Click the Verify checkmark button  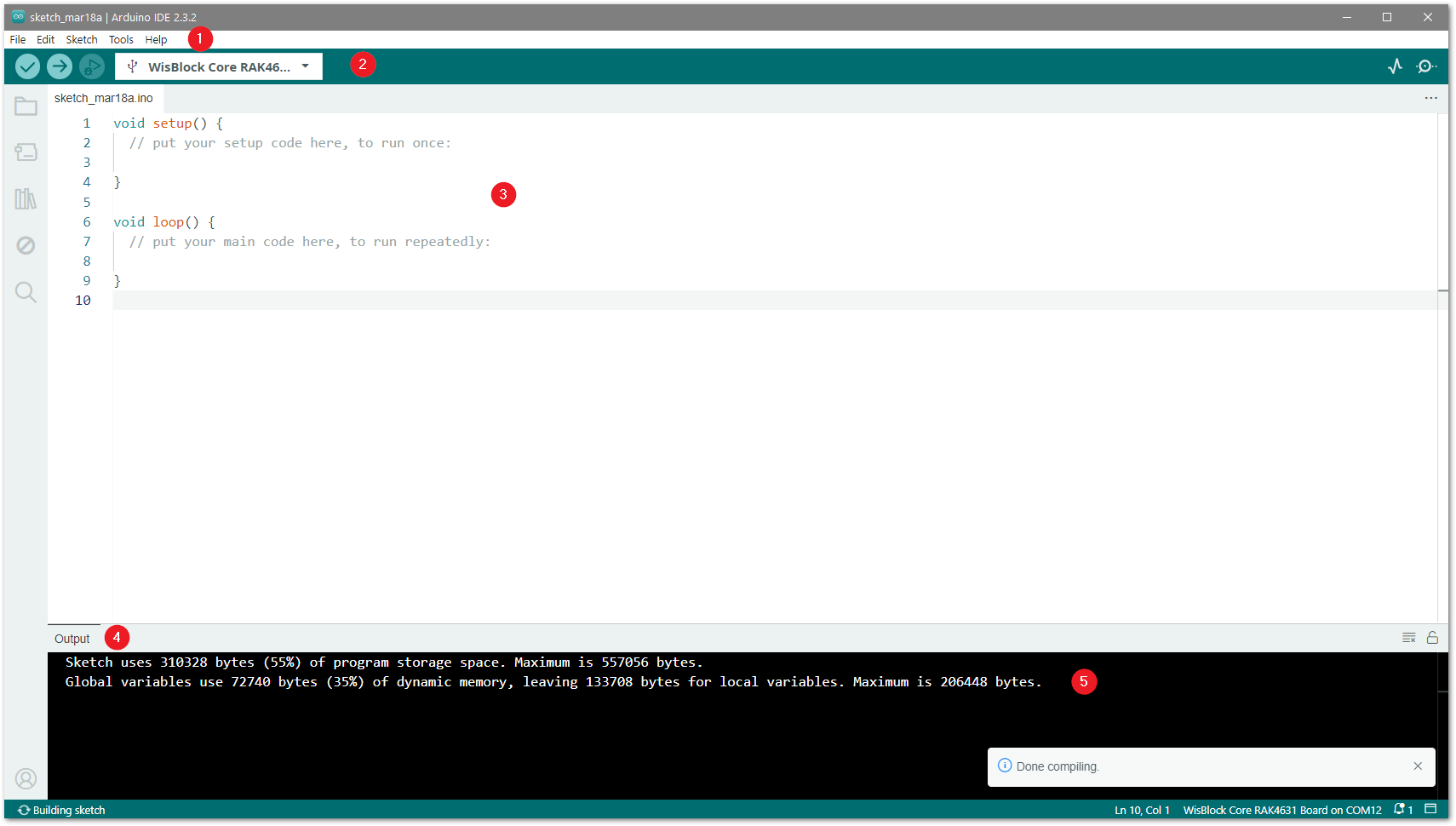[27, 66]
